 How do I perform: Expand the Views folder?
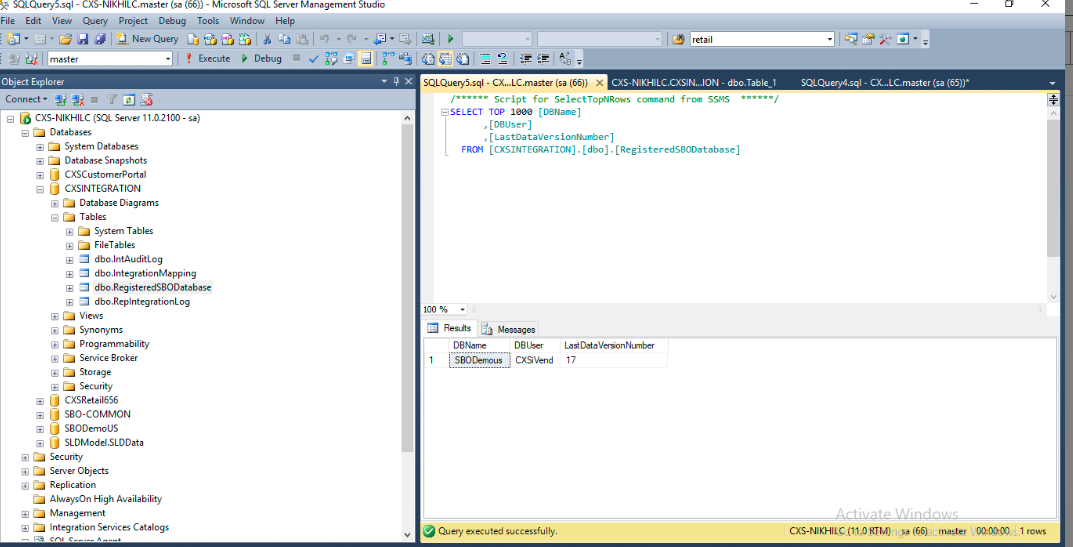point(55,316)
